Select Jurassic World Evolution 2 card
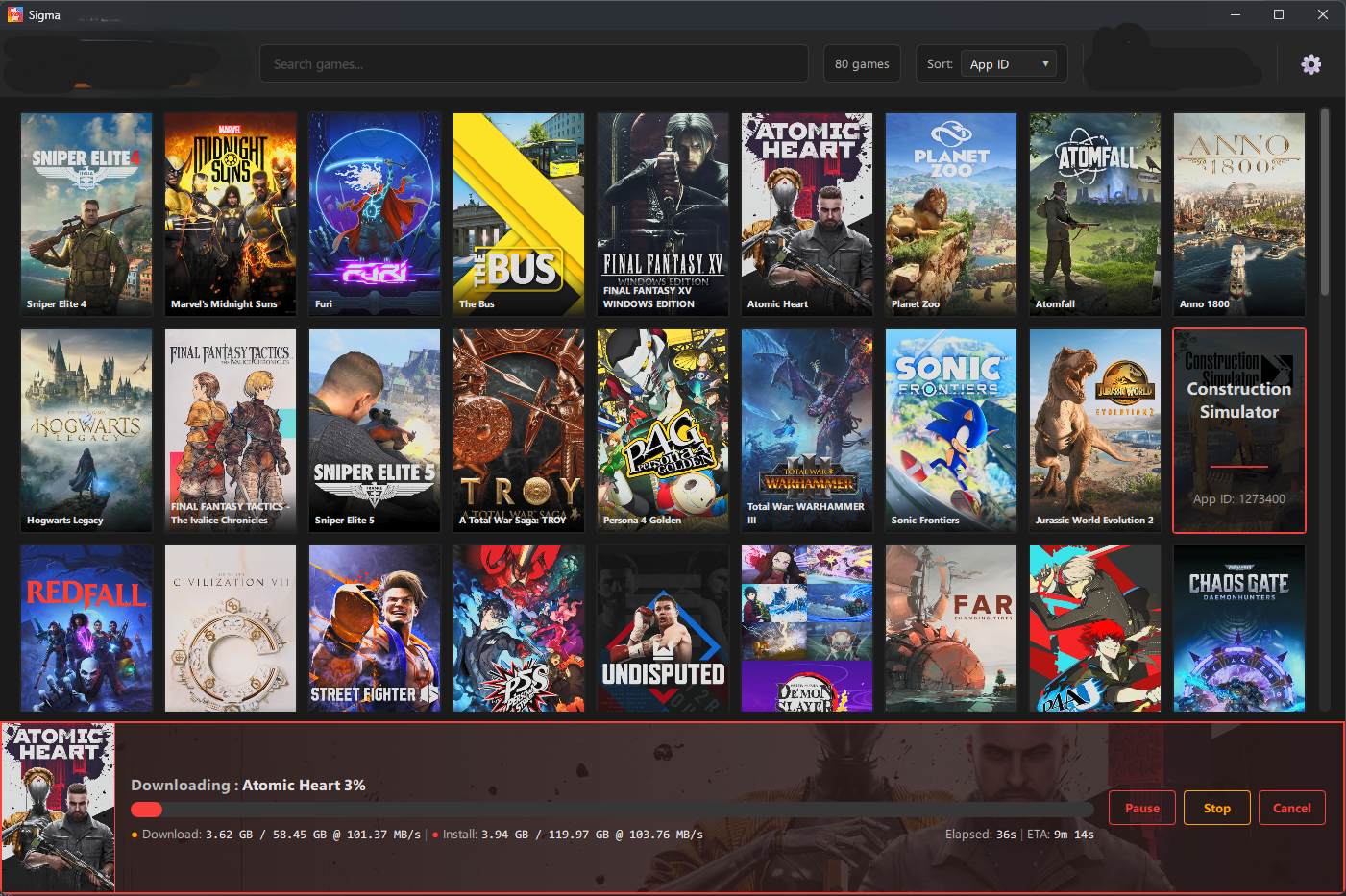1346x896 pixels. tap(1095, 430)
